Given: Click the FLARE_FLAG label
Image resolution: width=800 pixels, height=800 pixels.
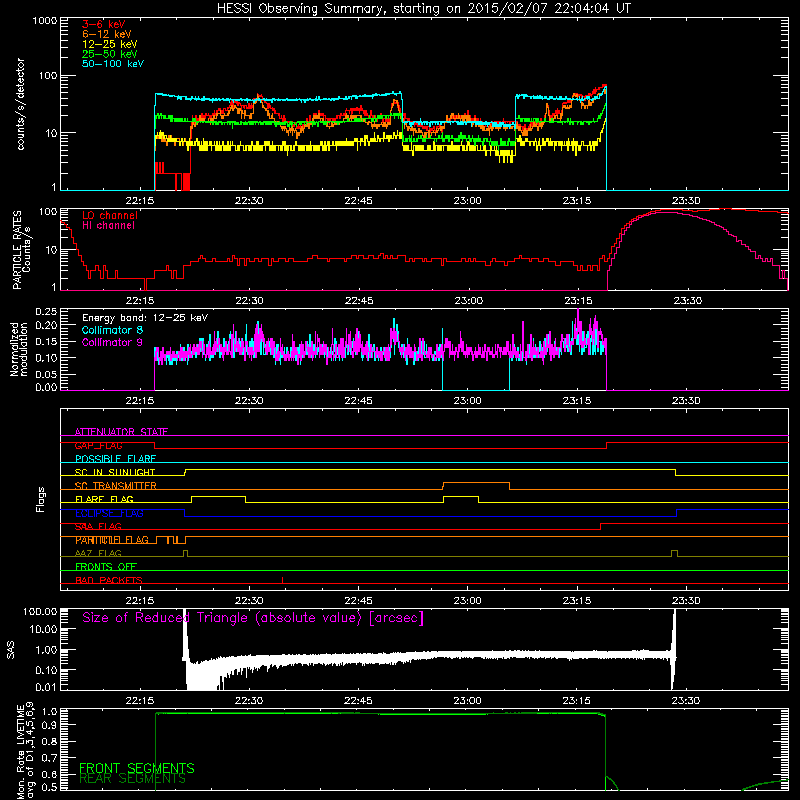Looking at the screenshot, I should (x=104, y=499).
